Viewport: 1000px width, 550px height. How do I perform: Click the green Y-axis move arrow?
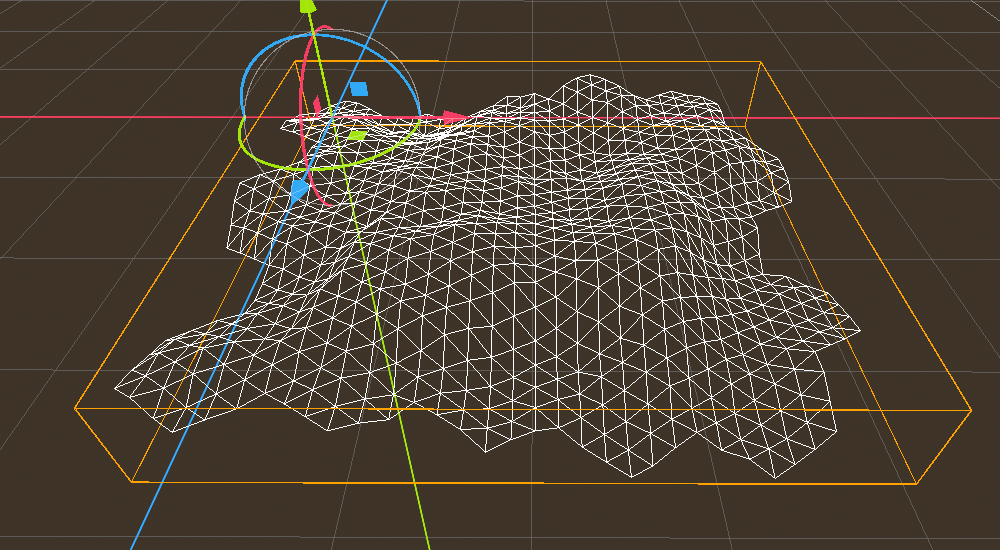(307, 6)
